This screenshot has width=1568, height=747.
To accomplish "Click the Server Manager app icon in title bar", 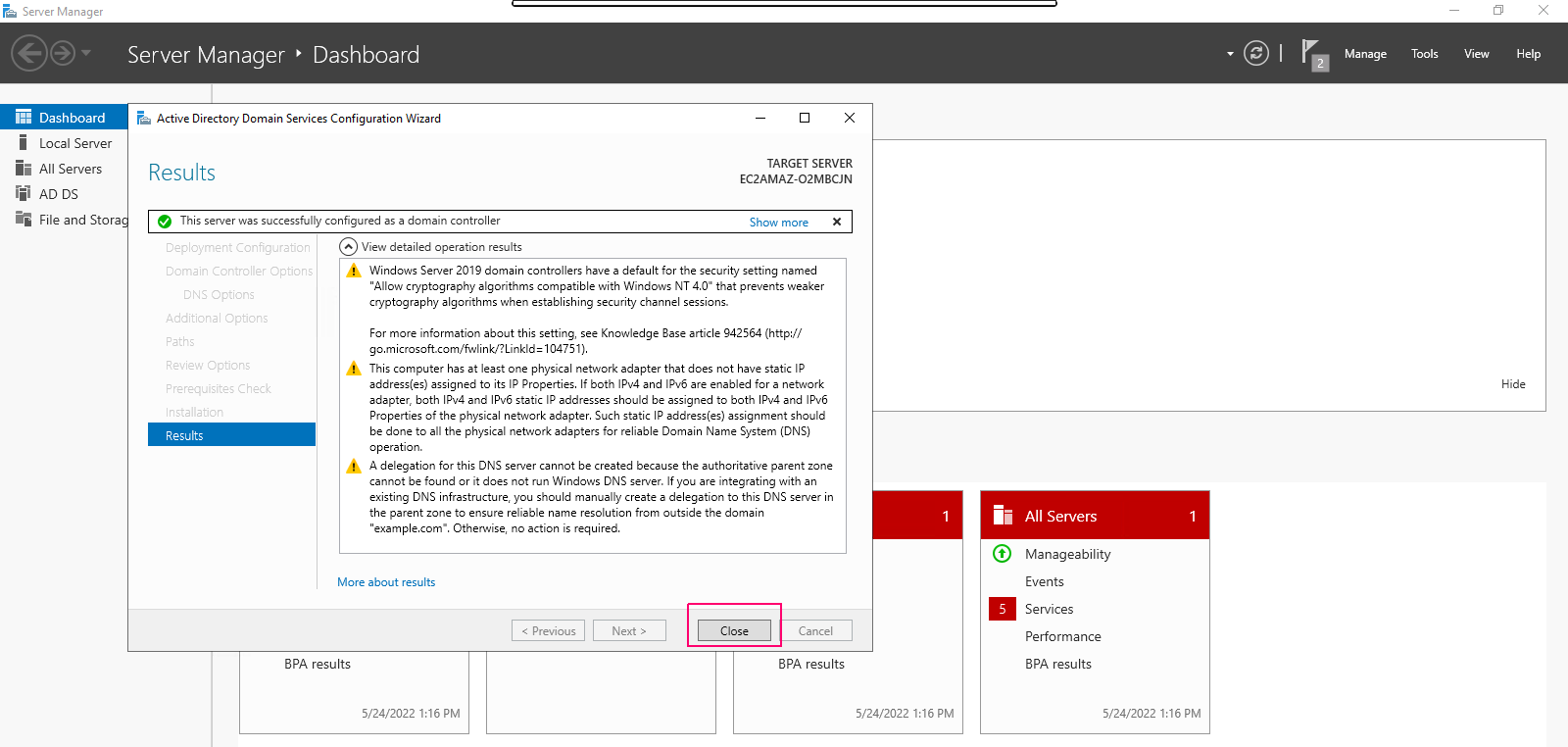I will click(x=10, y=11).
